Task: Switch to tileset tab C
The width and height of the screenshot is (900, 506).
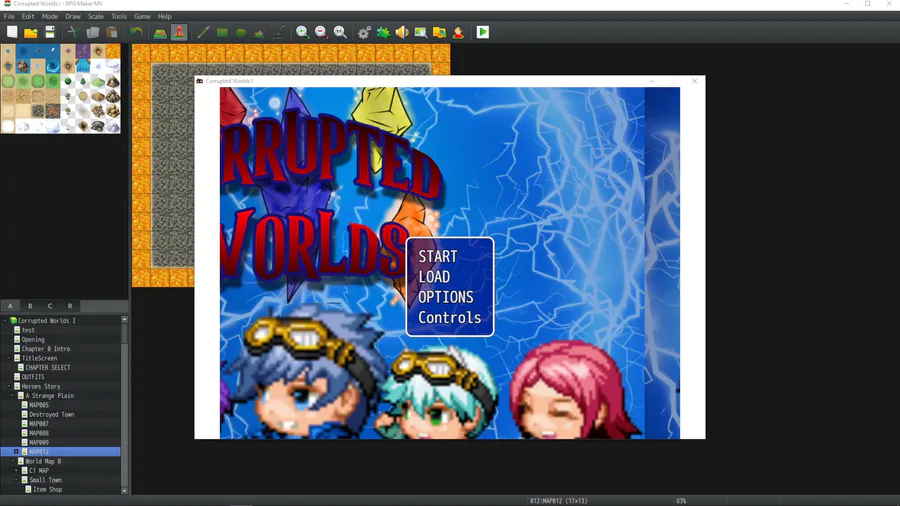Action: point(50,306)
